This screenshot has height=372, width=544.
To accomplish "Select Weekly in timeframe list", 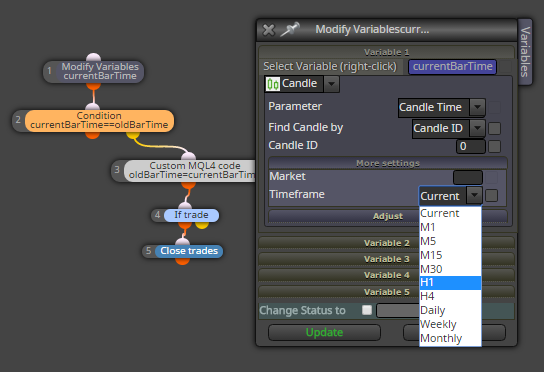I will coord(450,324).
